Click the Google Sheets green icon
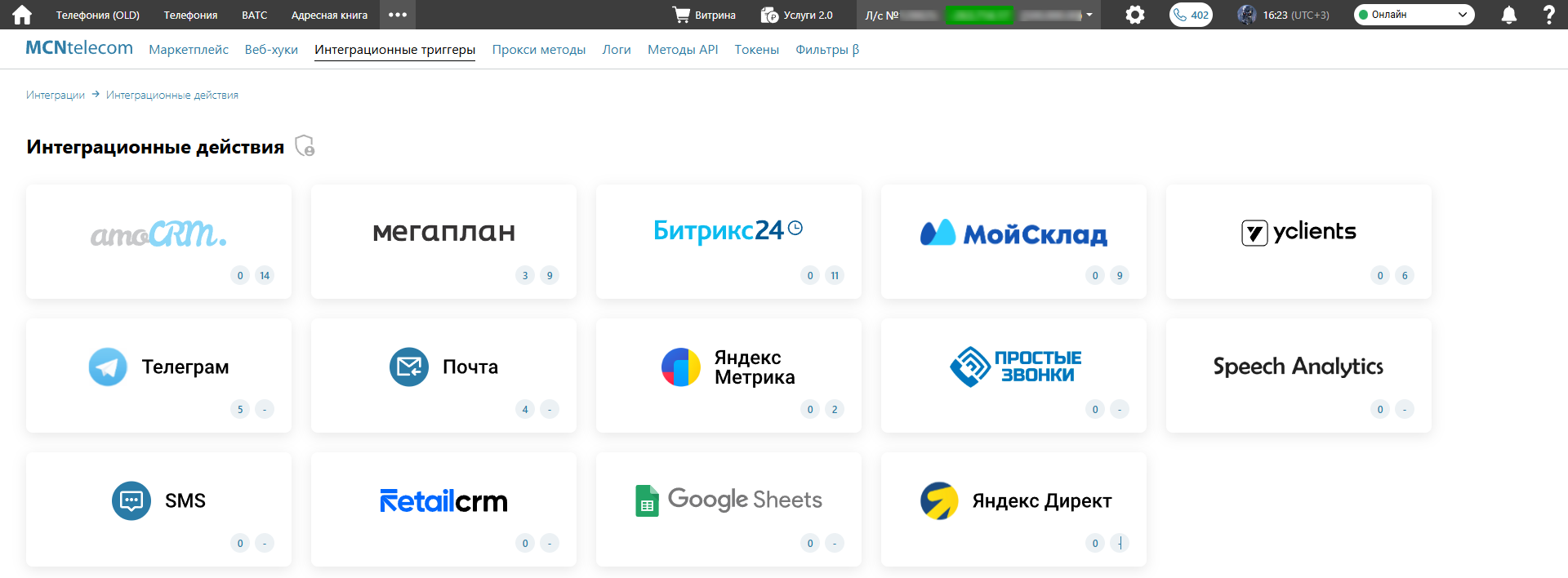Image resolution: width=1568 pixels, height=578 pixels. [x=647, y=500]
